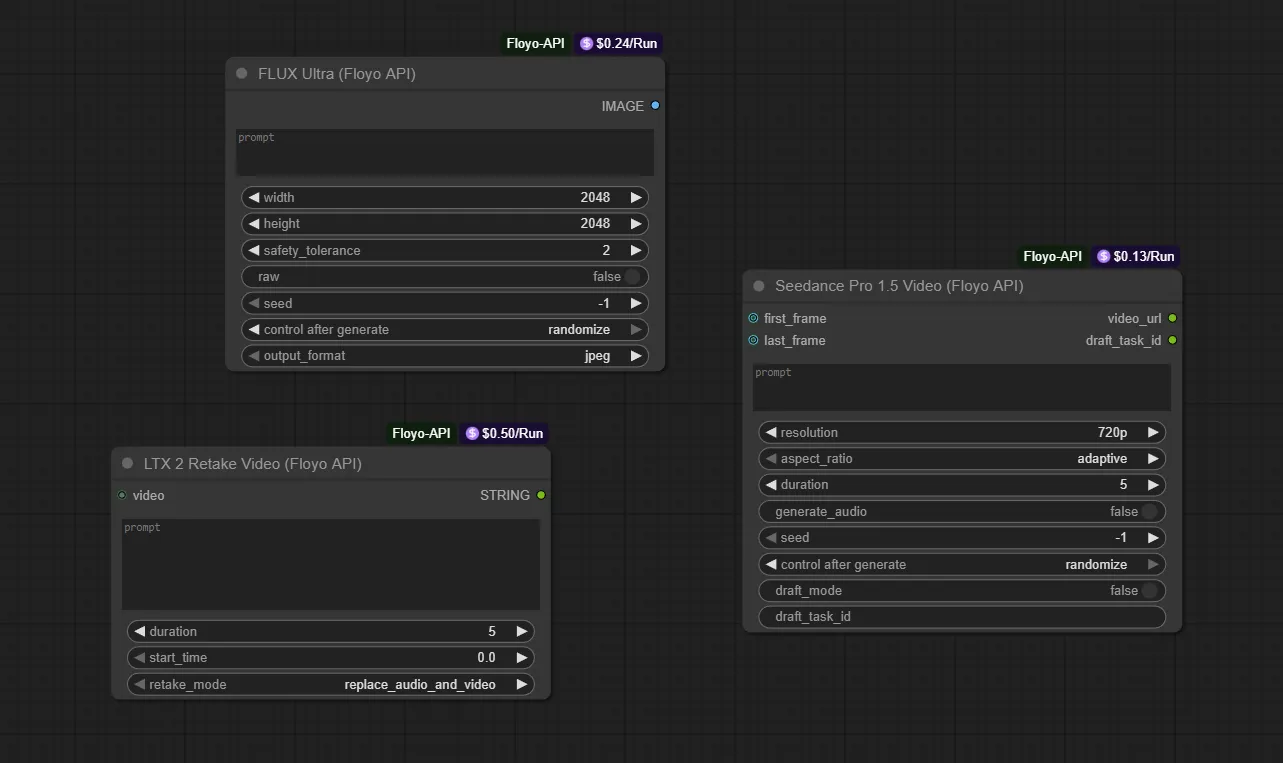Image resolution: width=1283 pixels, height=763 pixels.
Task: Decrease LTX 2 duration with left arrow
Action: point(140,631)
